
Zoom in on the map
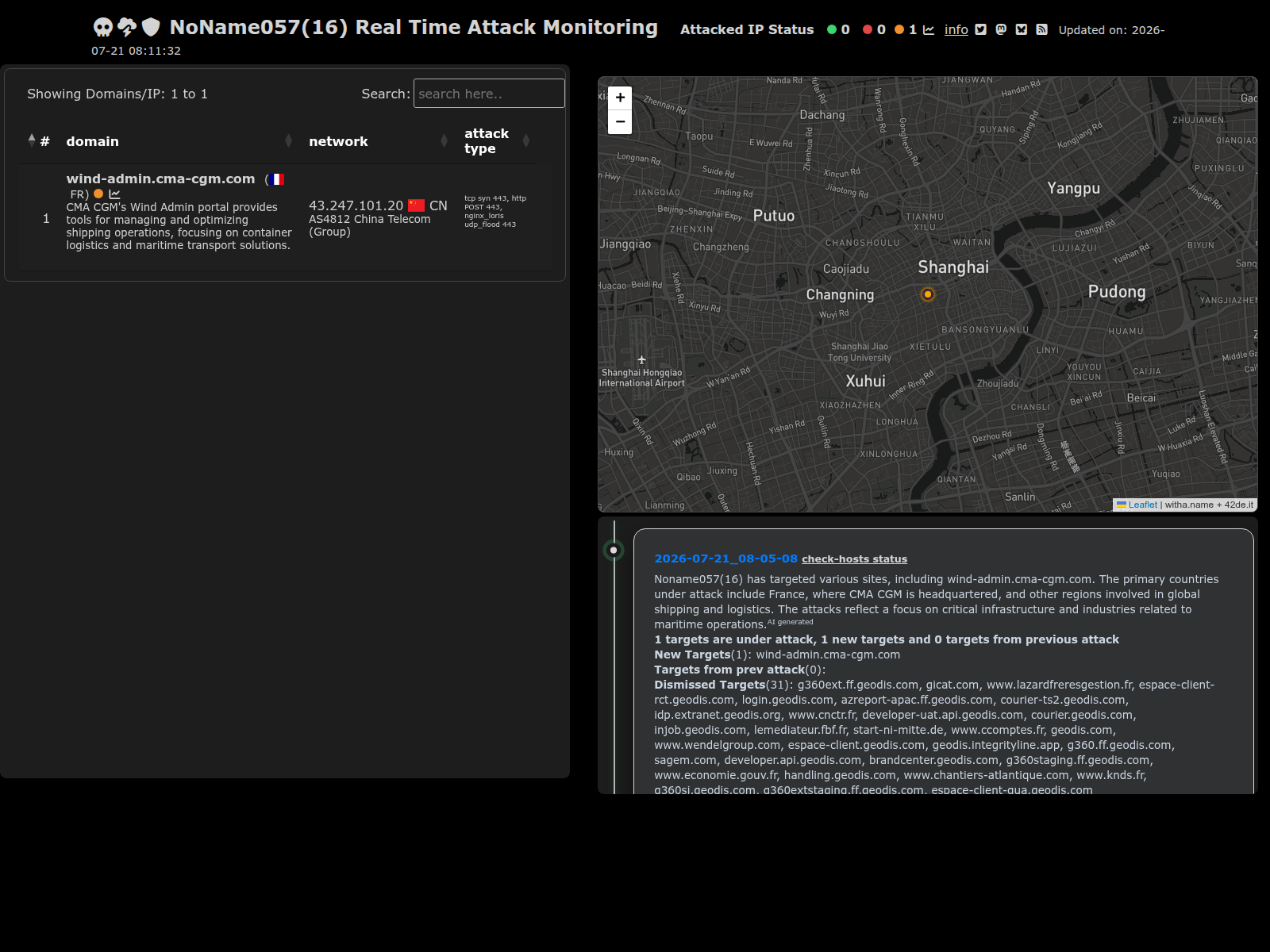pos(620,98)
